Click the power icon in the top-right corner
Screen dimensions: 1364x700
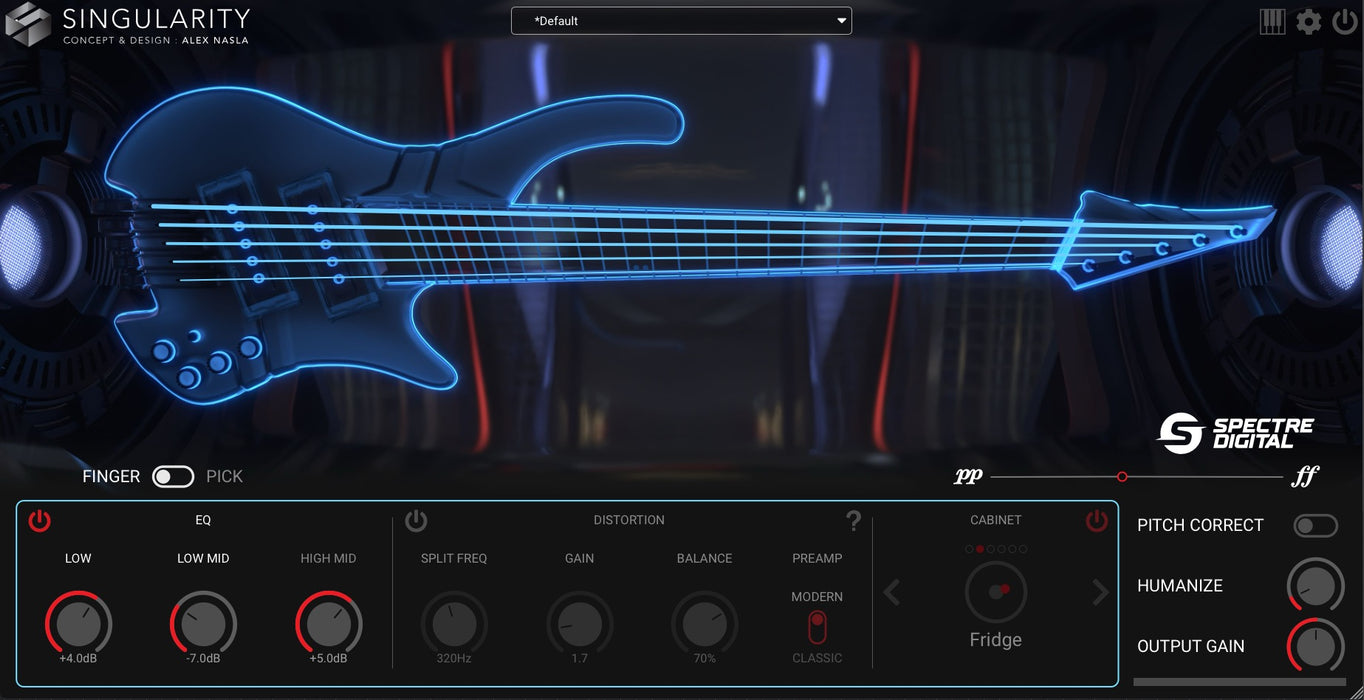1343,20
